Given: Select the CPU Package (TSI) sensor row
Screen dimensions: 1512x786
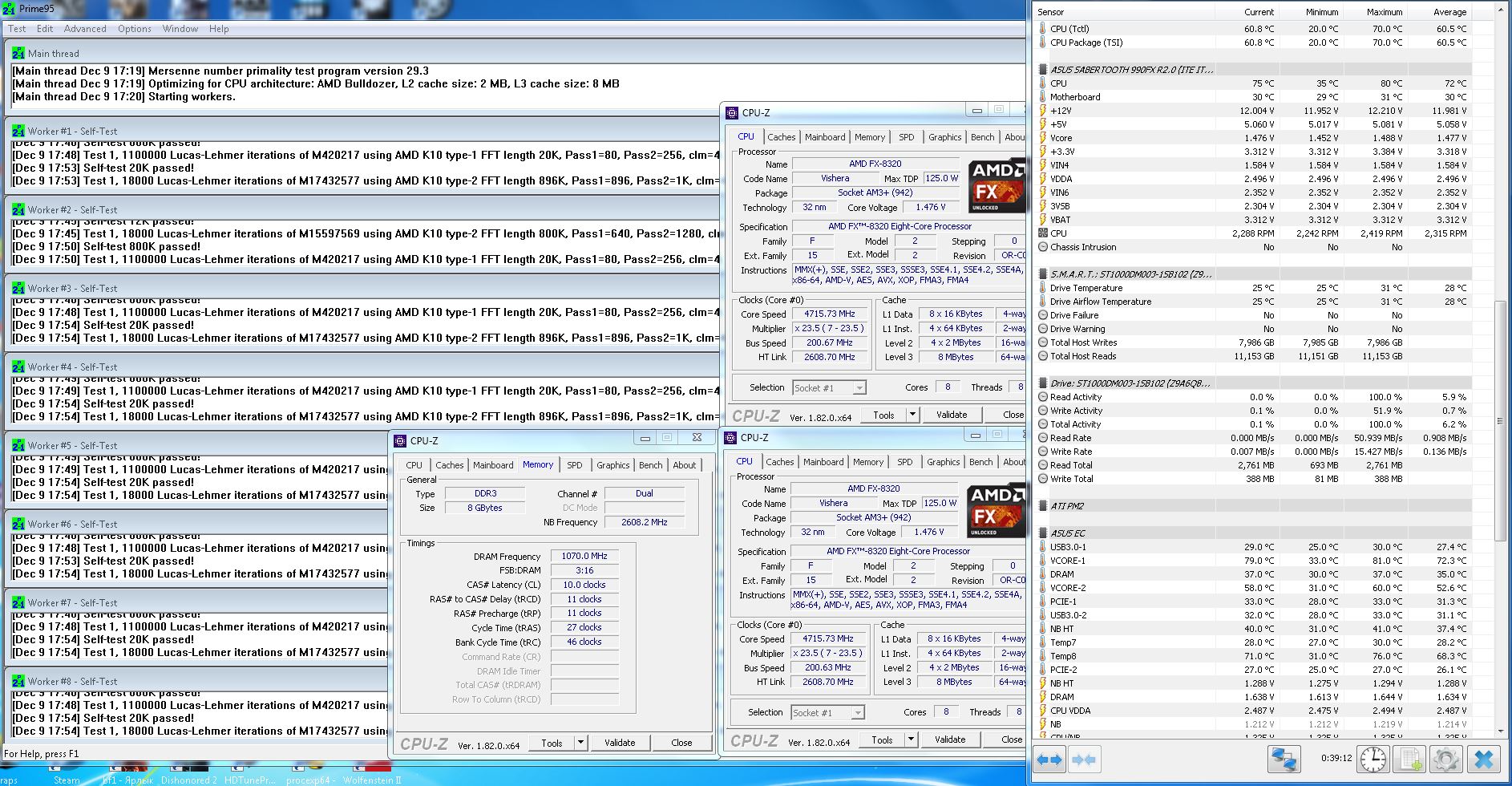Looking at the screenshot, I should pyautogui.click(x=1254, y=43).
